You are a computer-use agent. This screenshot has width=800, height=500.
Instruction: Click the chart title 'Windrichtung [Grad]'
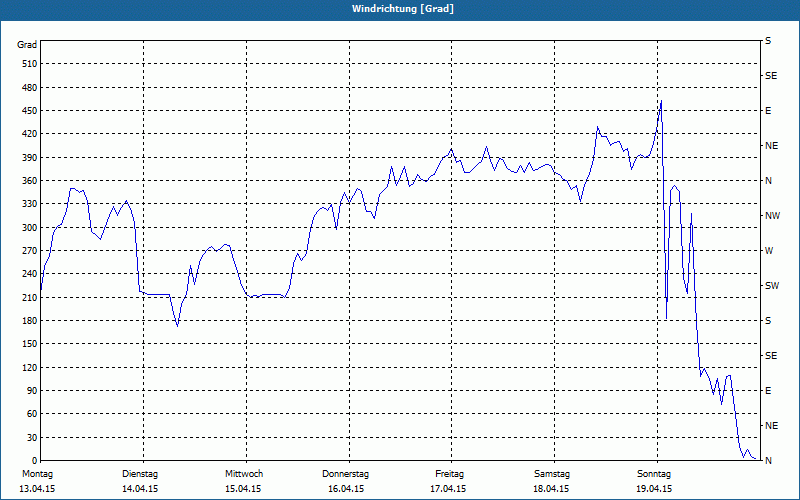(403, 9)
